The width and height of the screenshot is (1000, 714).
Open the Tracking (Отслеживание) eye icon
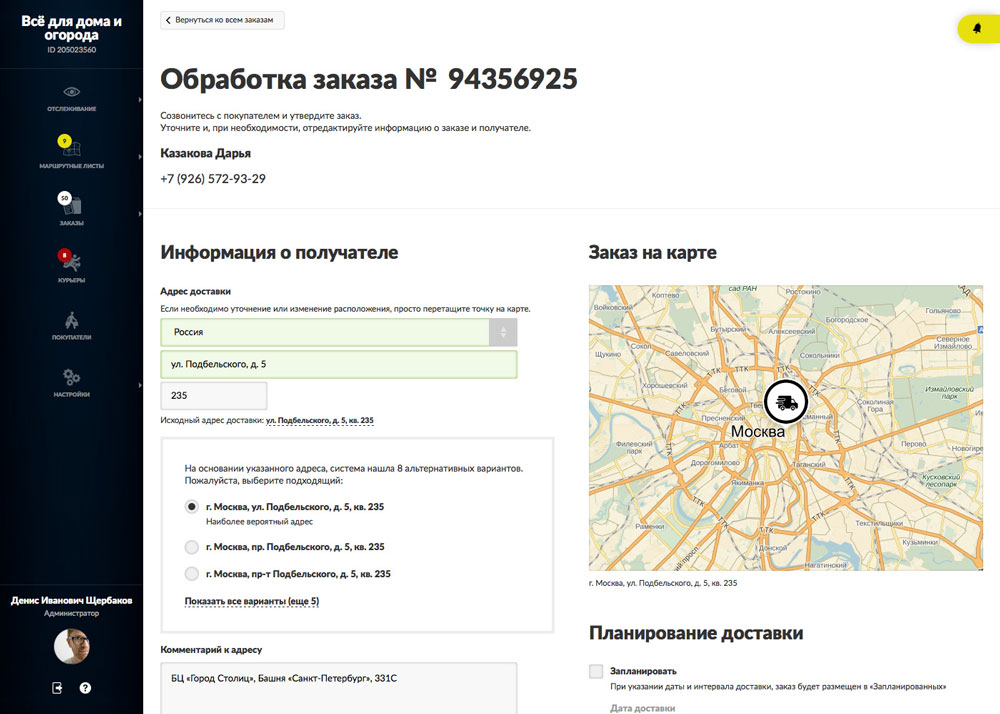coord(71,92)
